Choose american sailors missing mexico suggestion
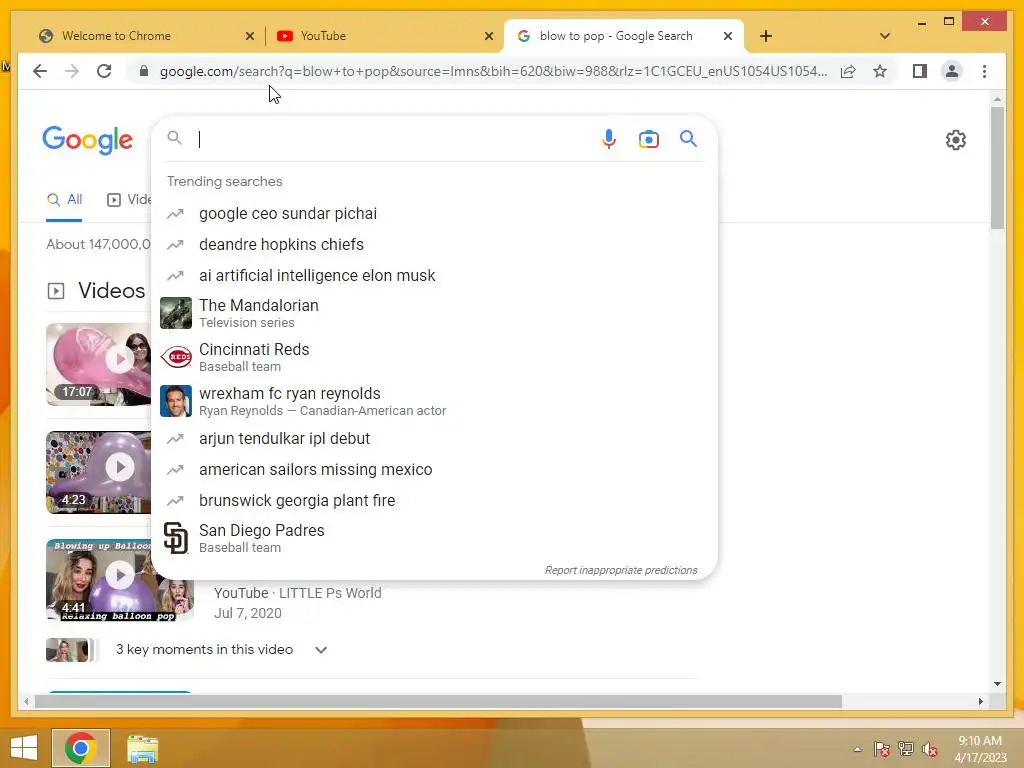The image size is (1024, 768). click(x=434, y=470)
